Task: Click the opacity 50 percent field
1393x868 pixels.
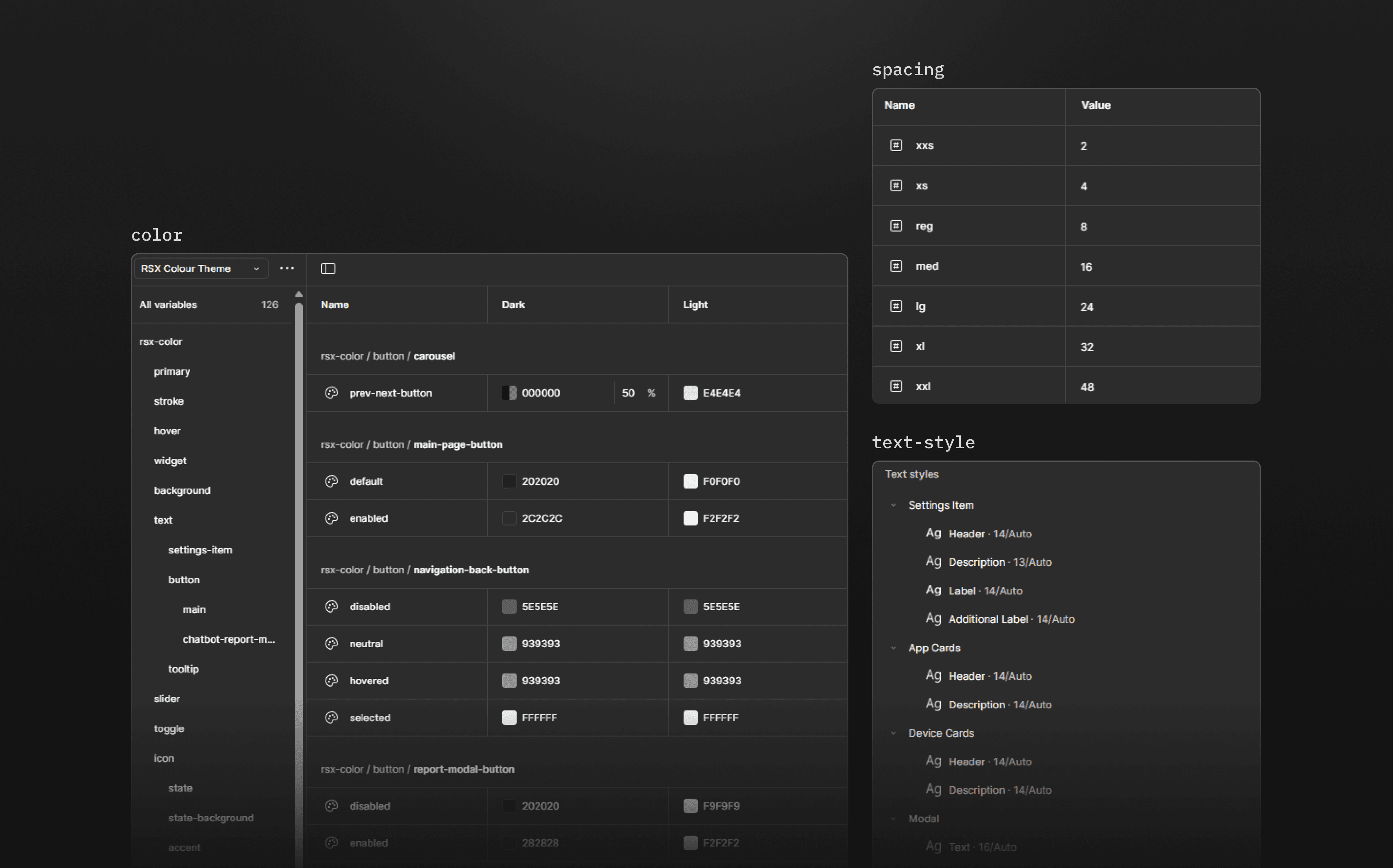Action: [629, 393]
